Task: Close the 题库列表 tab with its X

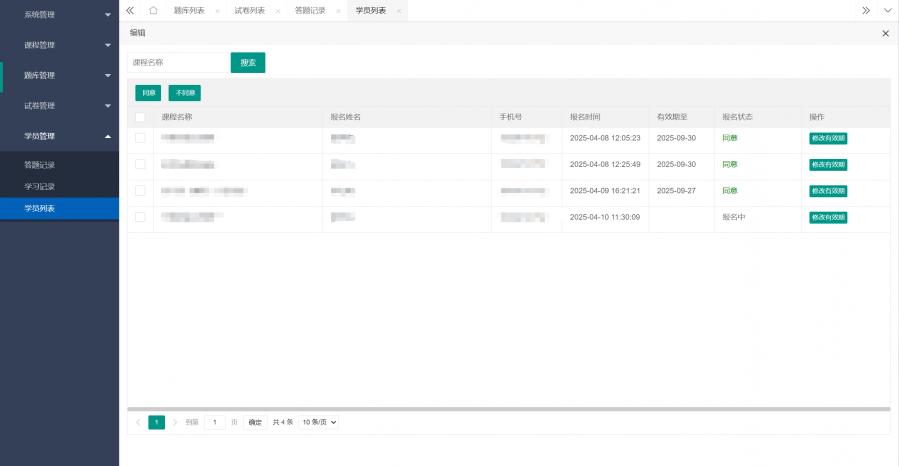Action: [x=217, y=10]
